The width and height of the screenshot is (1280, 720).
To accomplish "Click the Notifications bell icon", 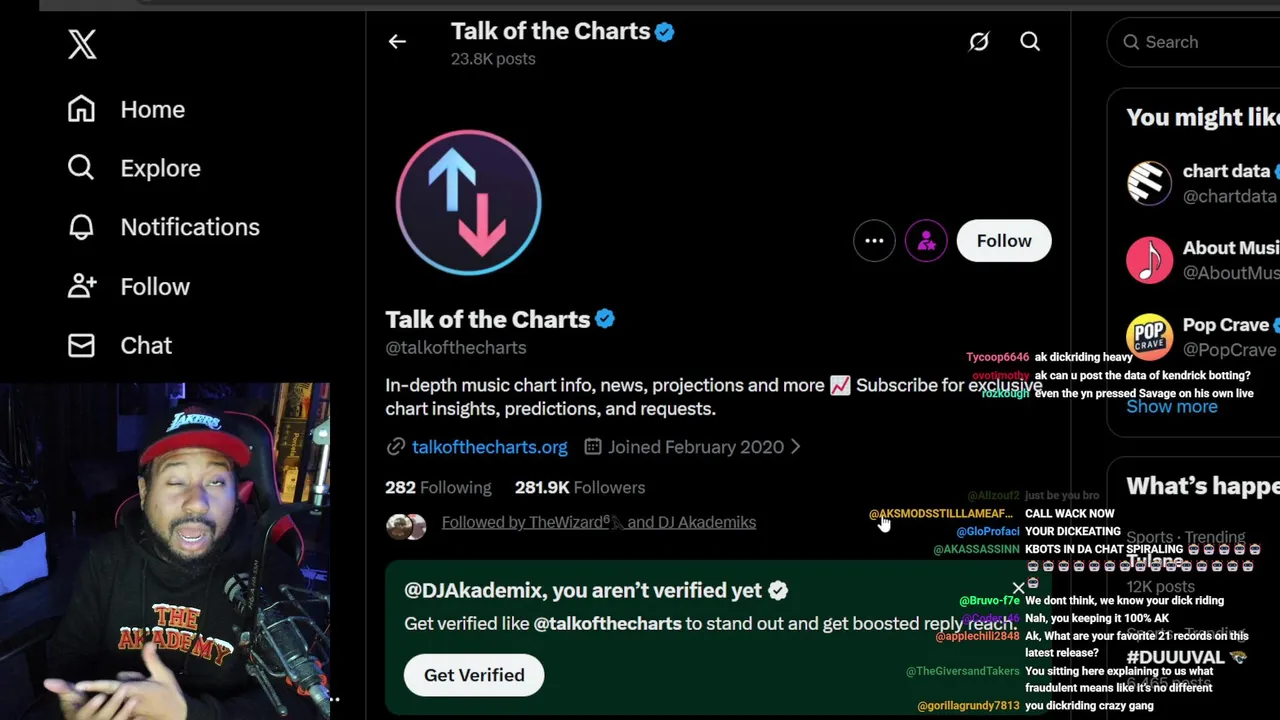I will click(81, 227).
